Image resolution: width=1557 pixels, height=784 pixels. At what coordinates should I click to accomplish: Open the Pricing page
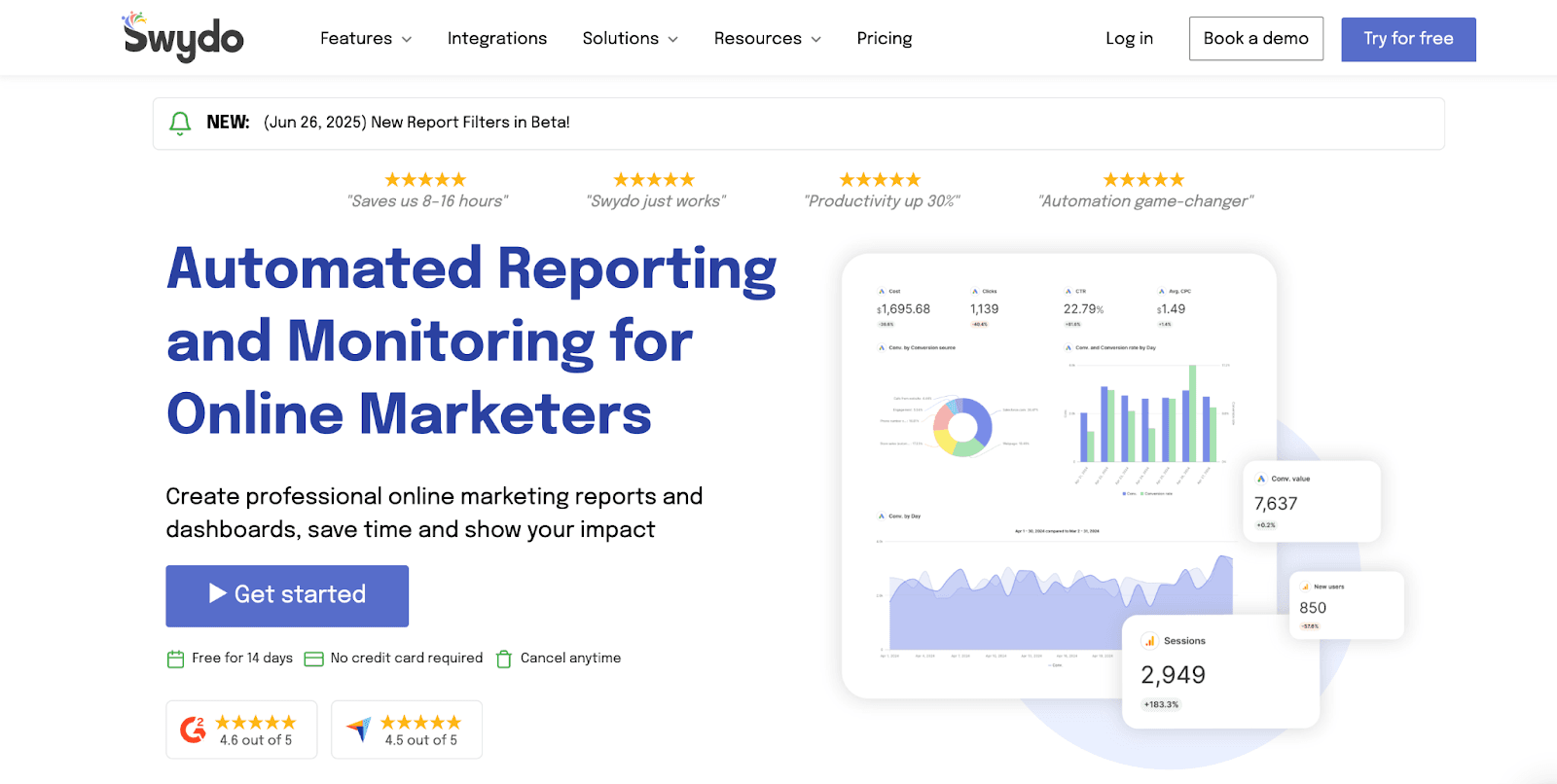click(884, 39)
